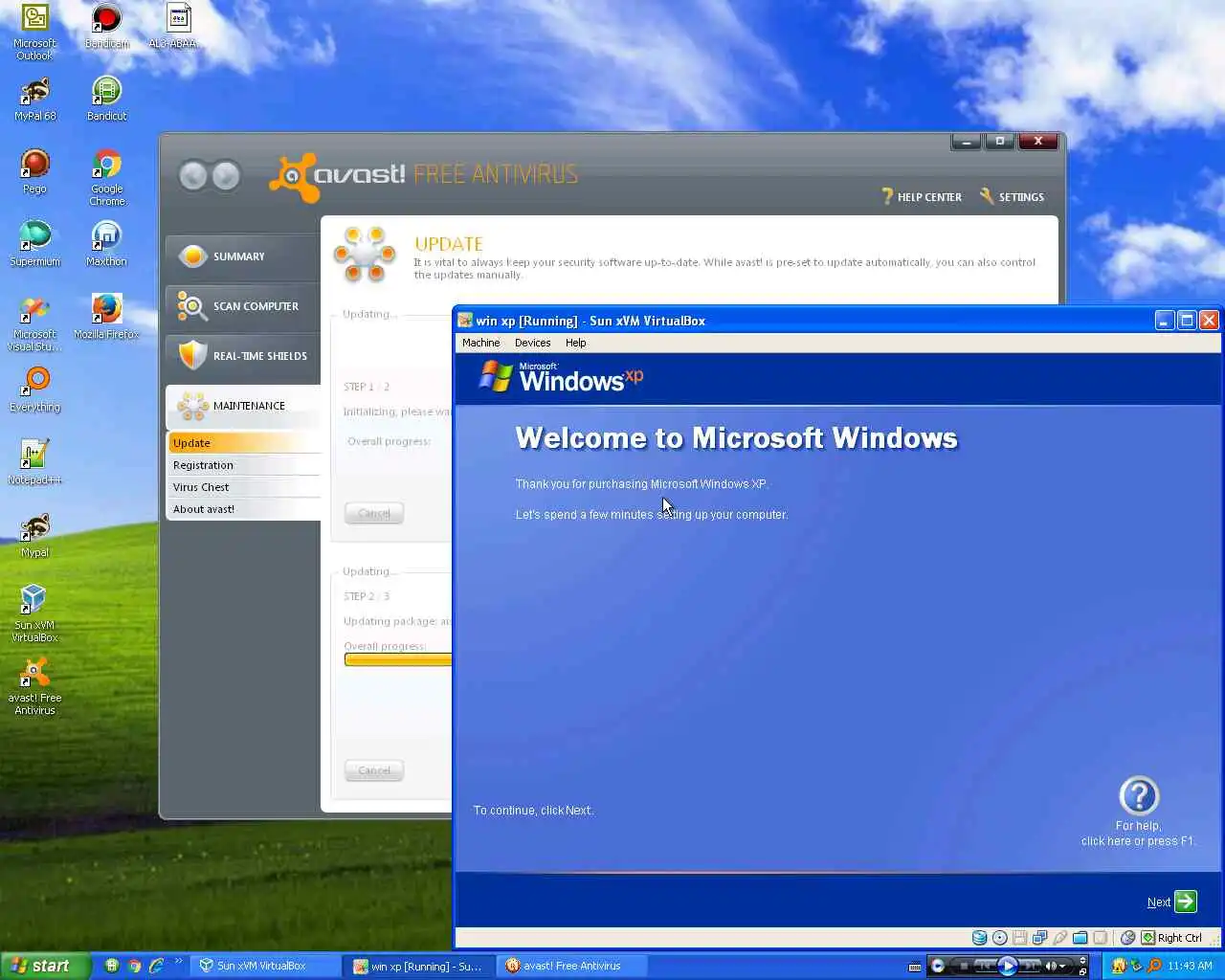Click Chrome icon in Quick Launch
This screenshot has width=1225, height=980.
coord(134,966)
